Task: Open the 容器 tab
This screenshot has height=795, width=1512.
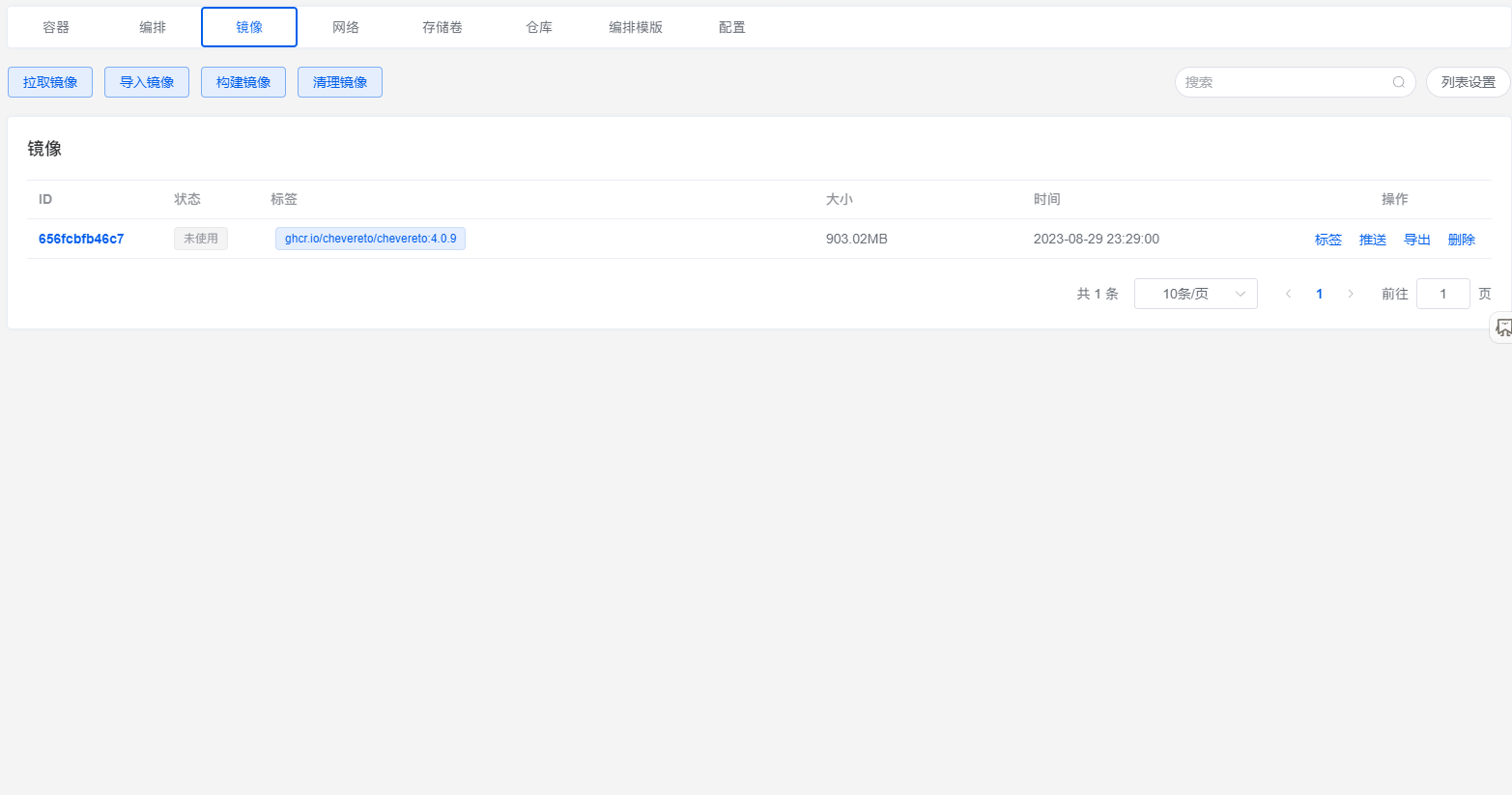Action: 56,27
